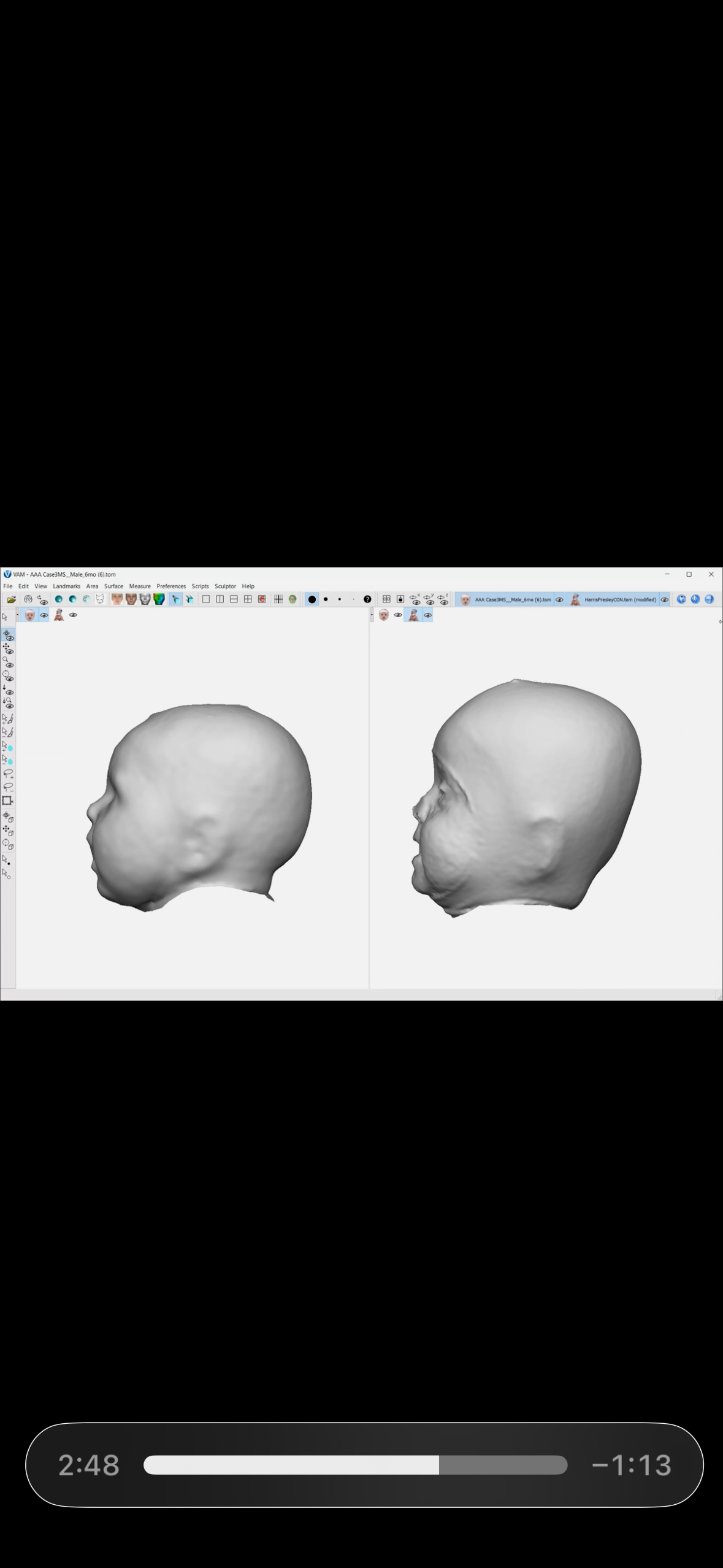
Task: Pick the zoom view tool in sidebar
Action: (x=8, y=662)
